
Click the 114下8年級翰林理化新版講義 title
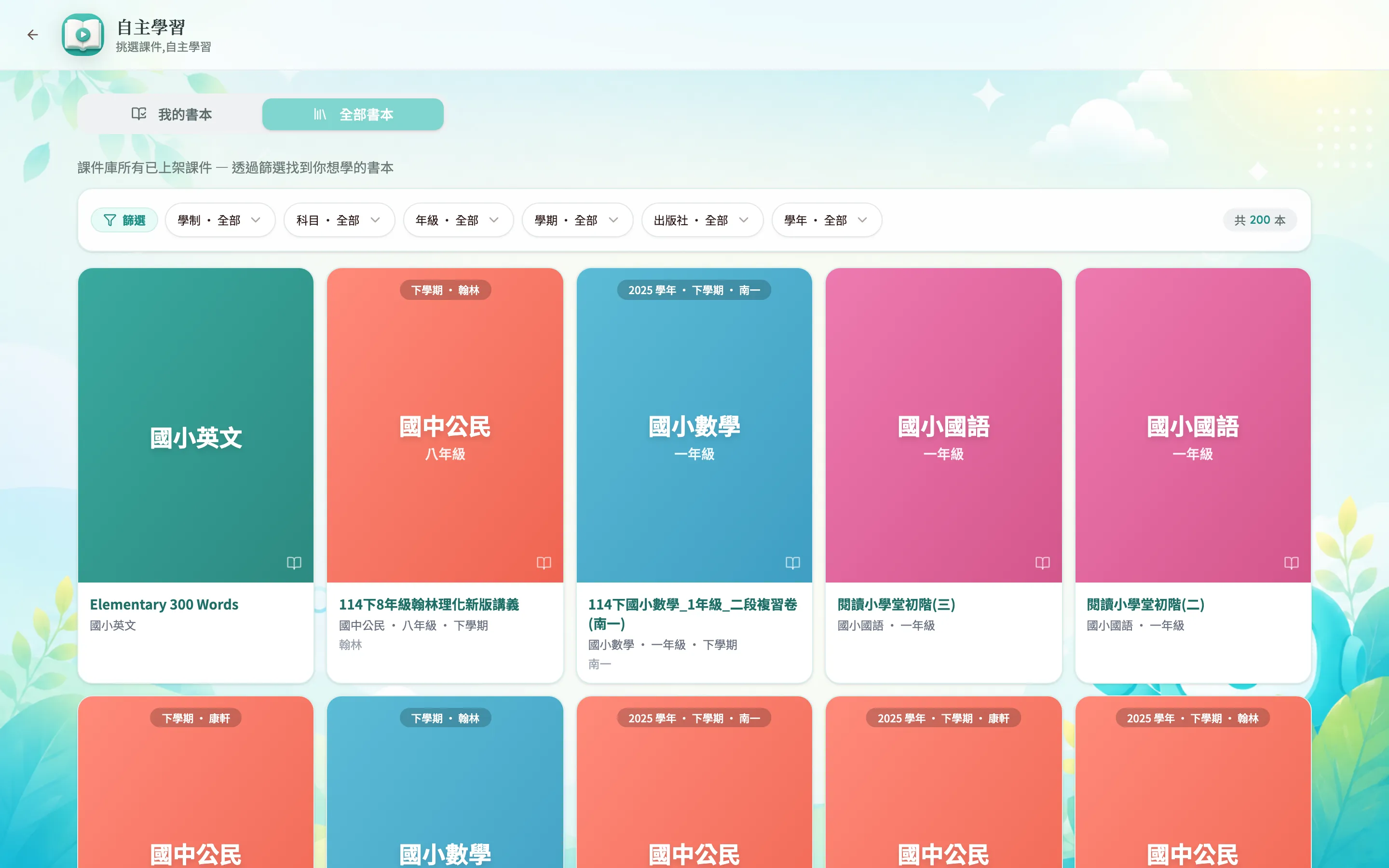tap(429, 605)
